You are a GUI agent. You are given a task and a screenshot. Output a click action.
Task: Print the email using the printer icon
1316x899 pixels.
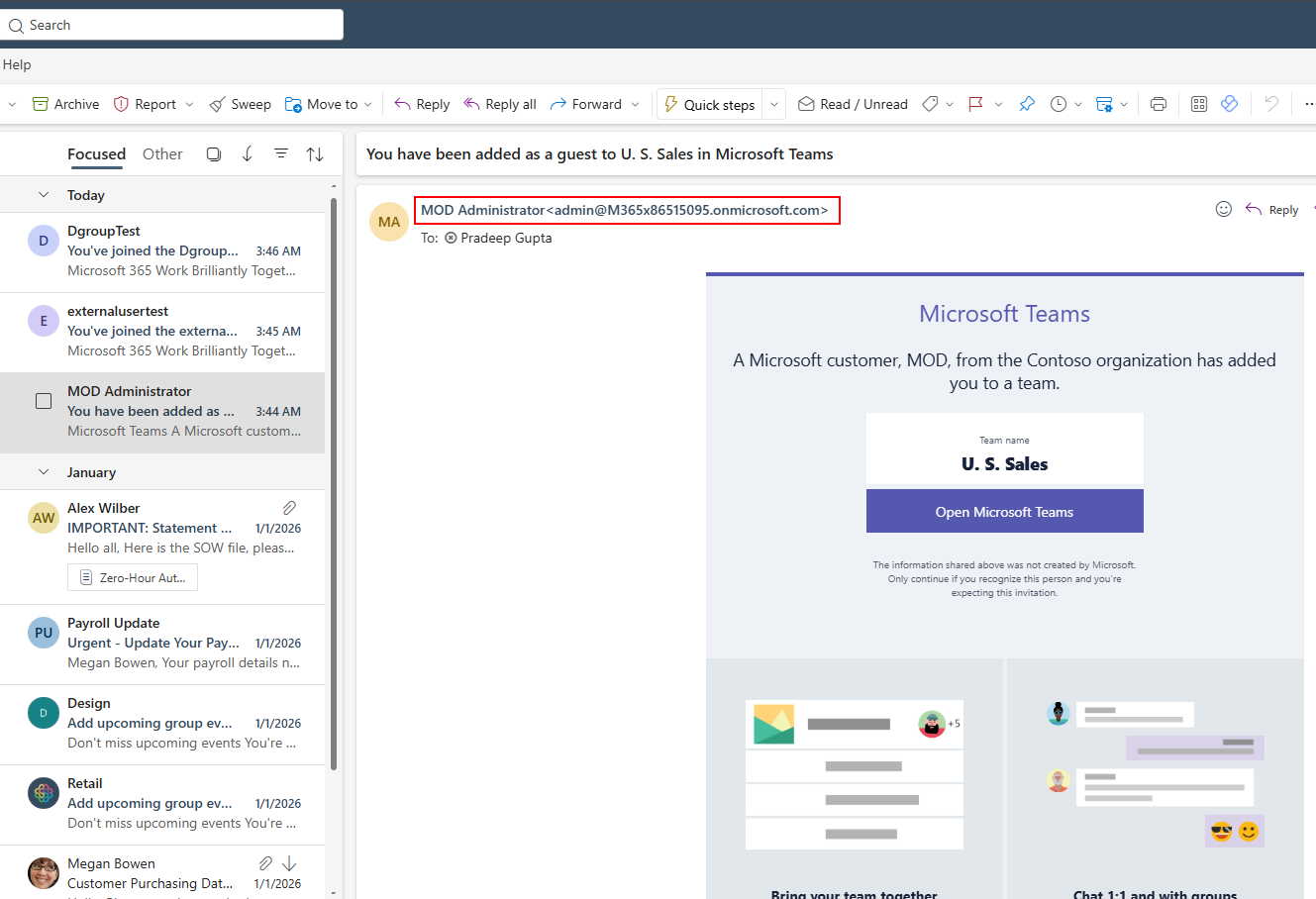[1159, 104]
